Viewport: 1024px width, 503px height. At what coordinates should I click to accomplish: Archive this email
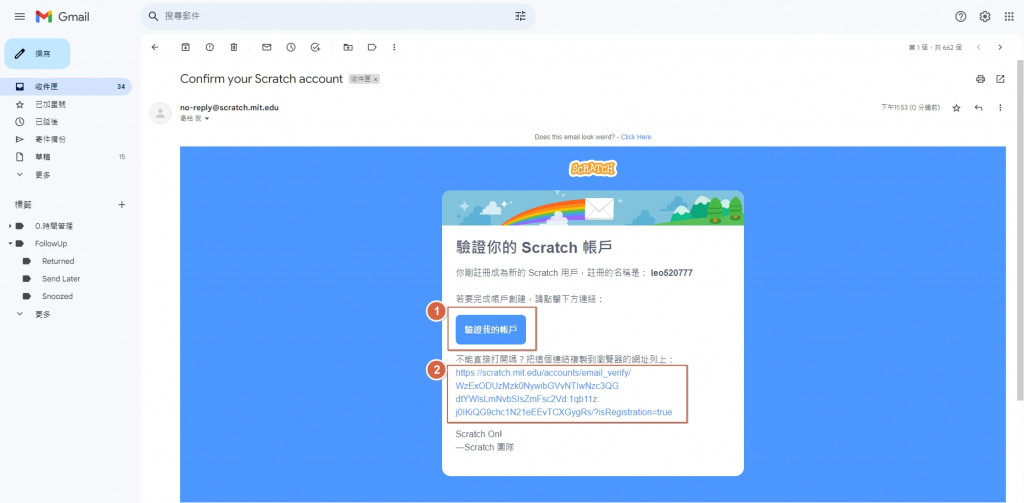185,47
